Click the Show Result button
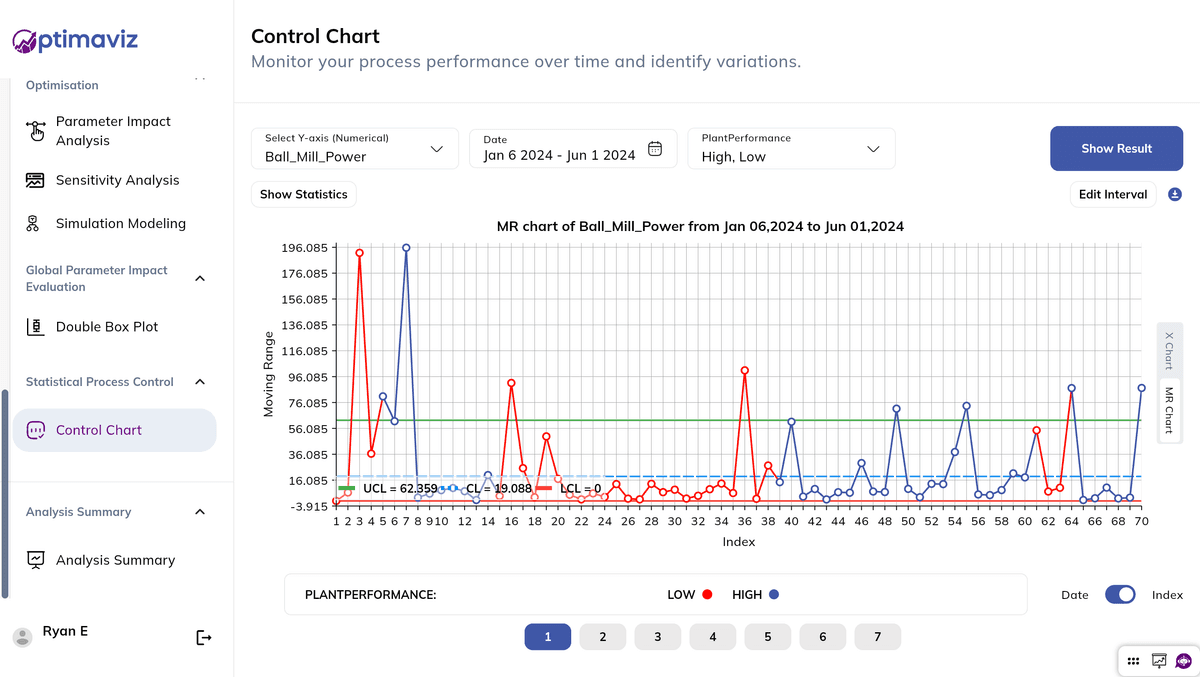This screenshot has width=1200, height=677. pos(1116,149)
